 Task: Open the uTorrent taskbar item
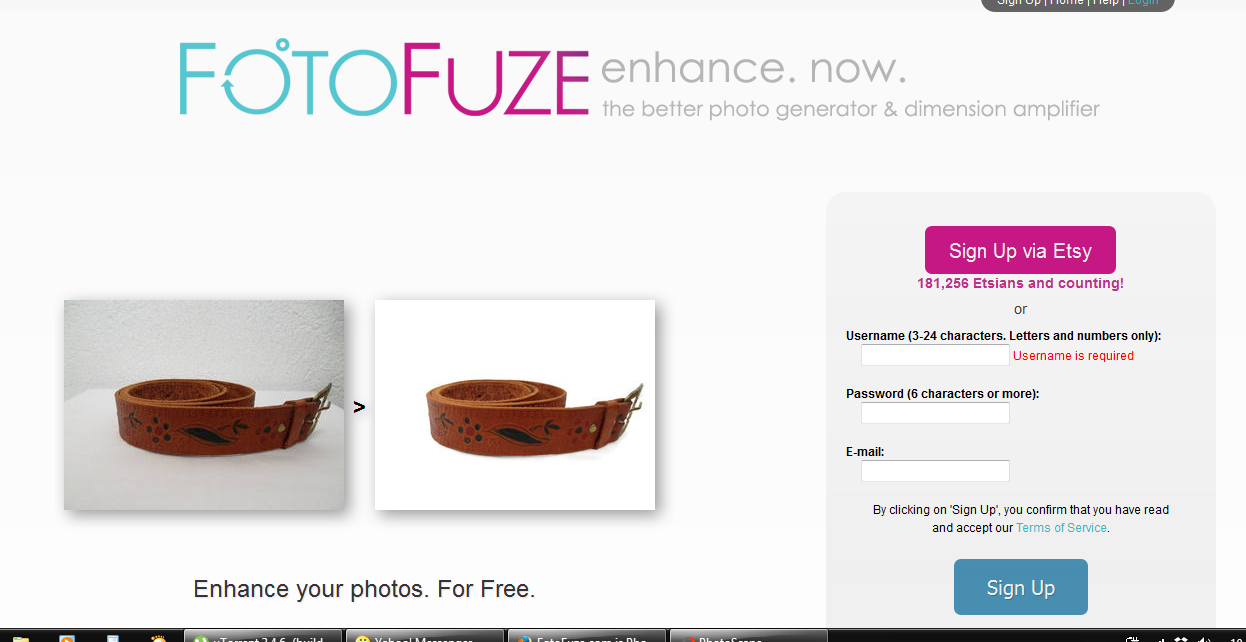click(264, 636)
